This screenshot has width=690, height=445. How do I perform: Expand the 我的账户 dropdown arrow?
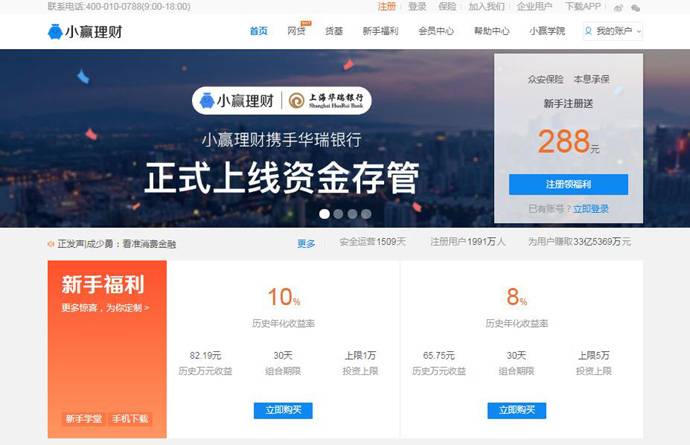(x=639, y=31)
